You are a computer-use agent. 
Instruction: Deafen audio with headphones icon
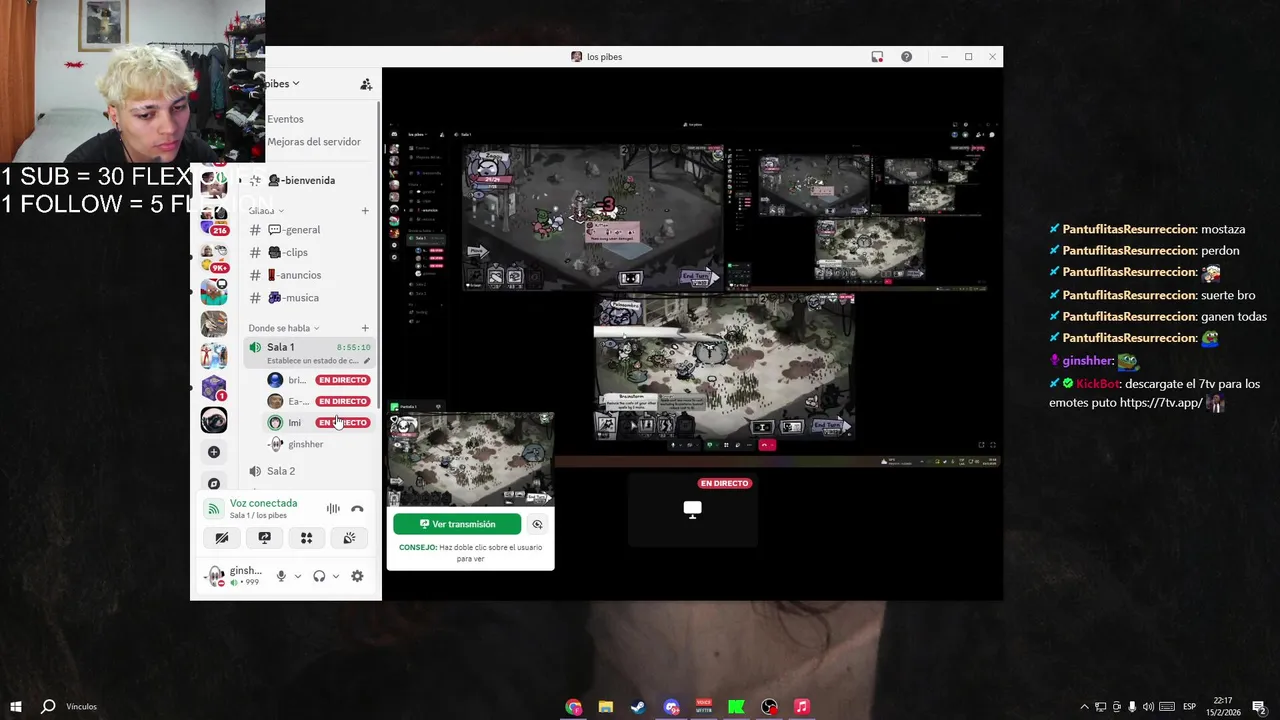pos(319,576)
